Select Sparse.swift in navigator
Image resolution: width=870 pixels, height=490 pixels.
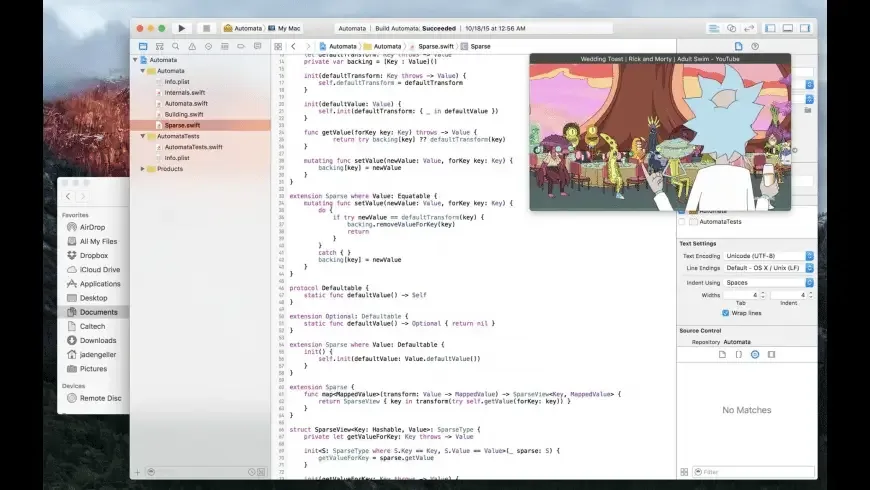coord(200,125)
